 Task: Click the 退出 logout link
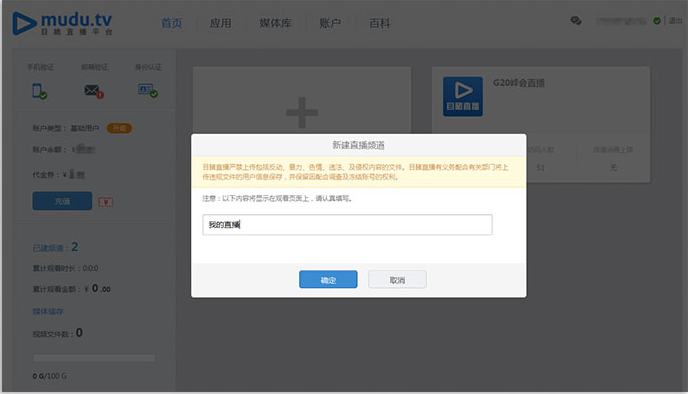[x=675, y=21]
